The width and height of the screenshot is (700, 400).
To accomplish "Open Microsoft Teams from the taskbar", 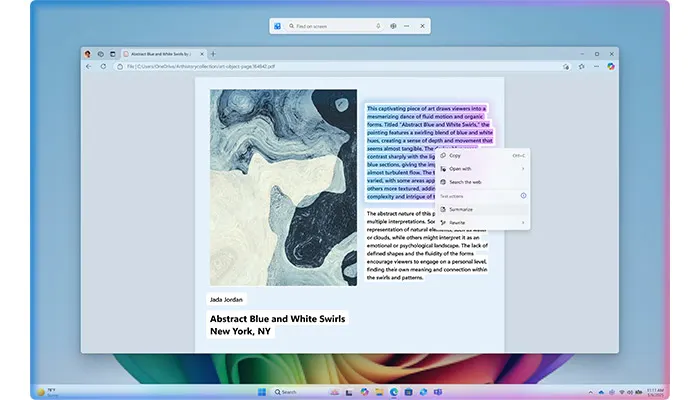I will (x=438, y=392).
